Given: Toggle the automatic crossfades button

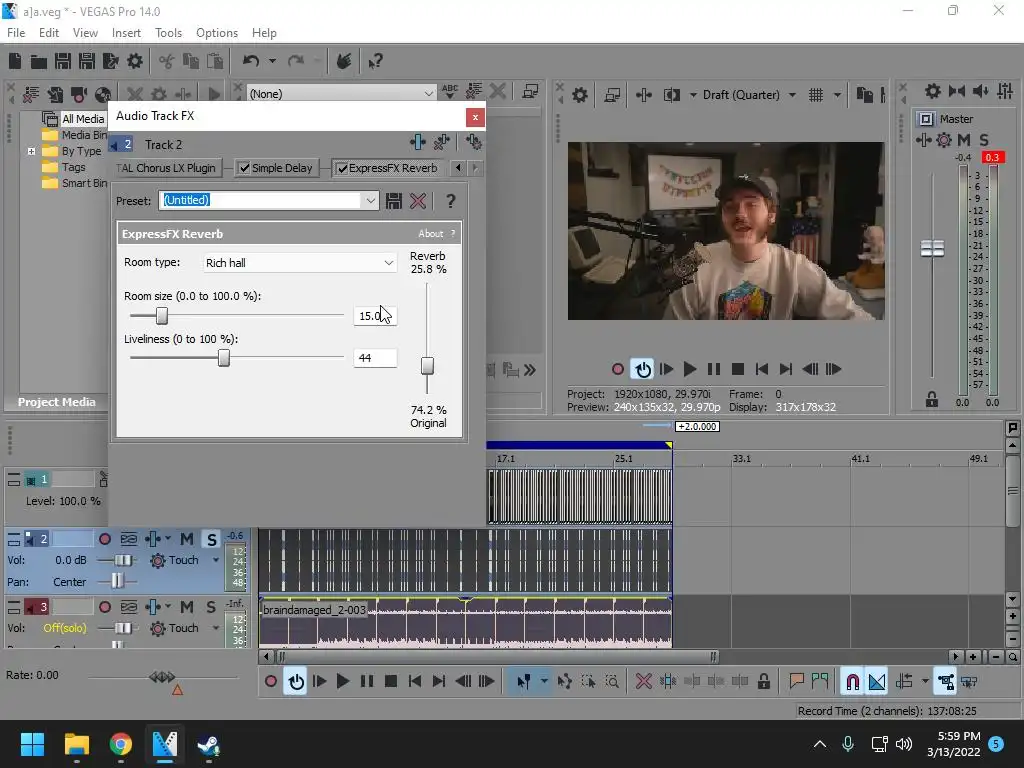Looking at the screenshot, I should click(877, 682).
